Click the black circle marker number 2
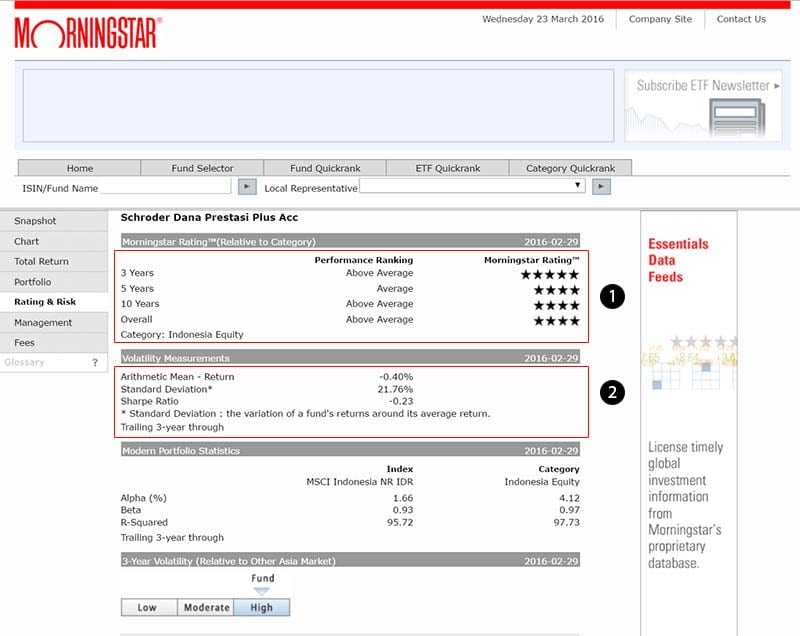The height and width of the screenshot is (636, 800). pos(613,393)
